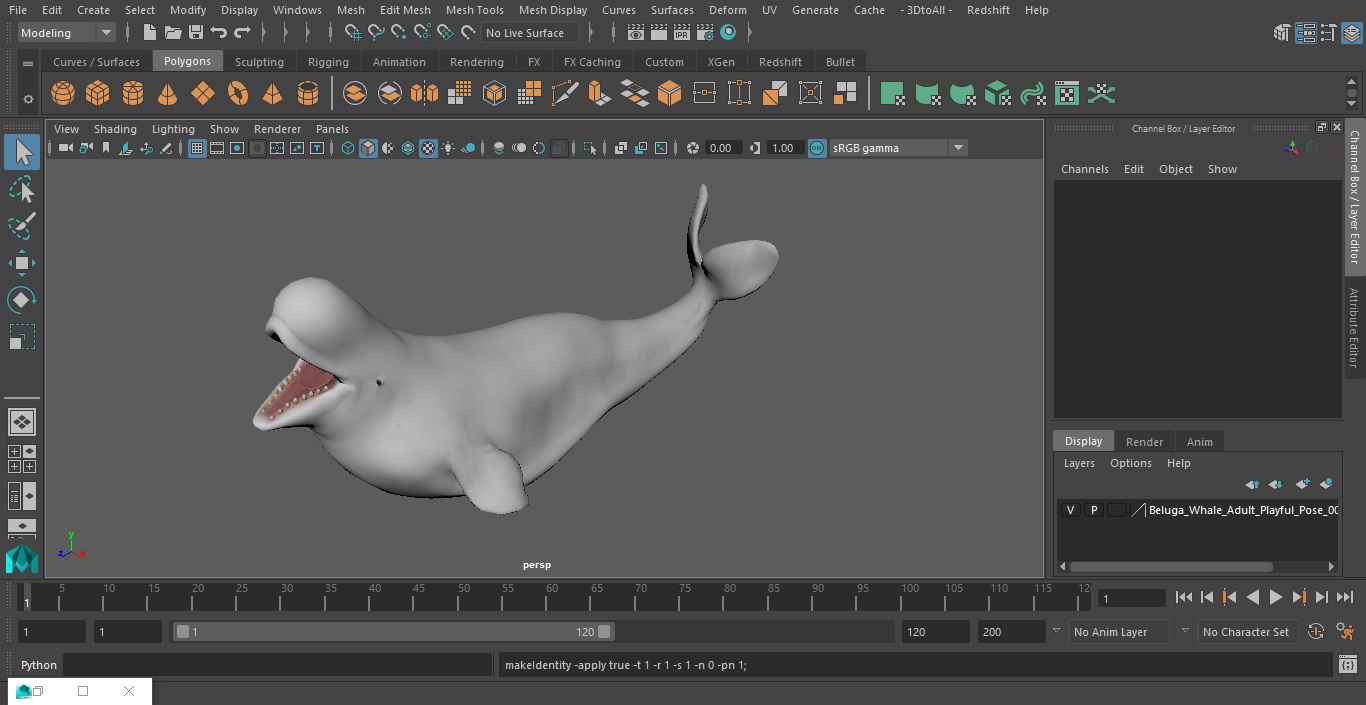Toggle playback P of Beluga_Whale layer
Image resolution: width=1366 pixels, height=705 pixels.
1094,510
